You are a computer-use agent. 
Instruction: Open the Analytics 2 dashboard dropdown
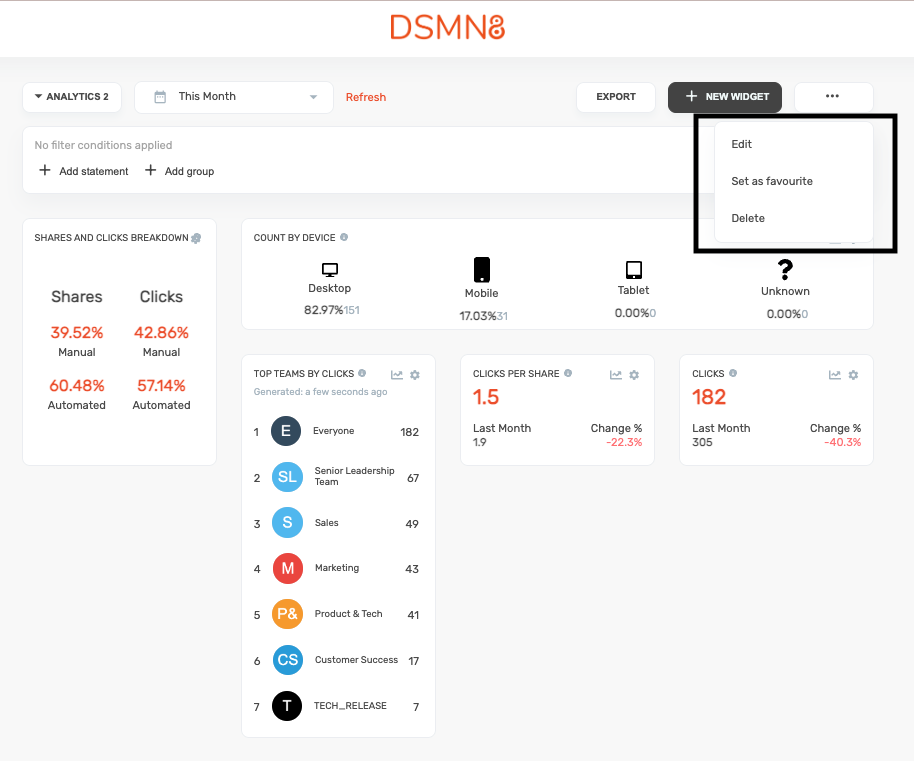pos(72,97)
